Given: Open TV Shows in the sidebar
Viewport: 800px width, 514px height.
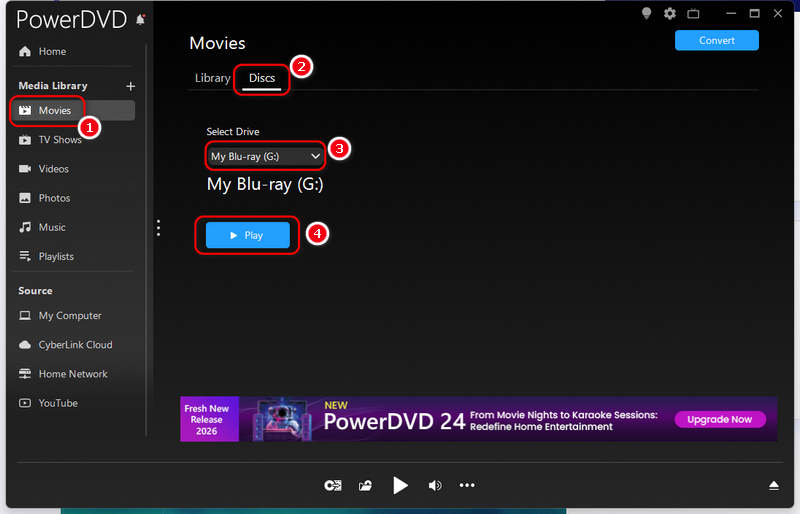Looking at the screenshot, I should 60,140.
